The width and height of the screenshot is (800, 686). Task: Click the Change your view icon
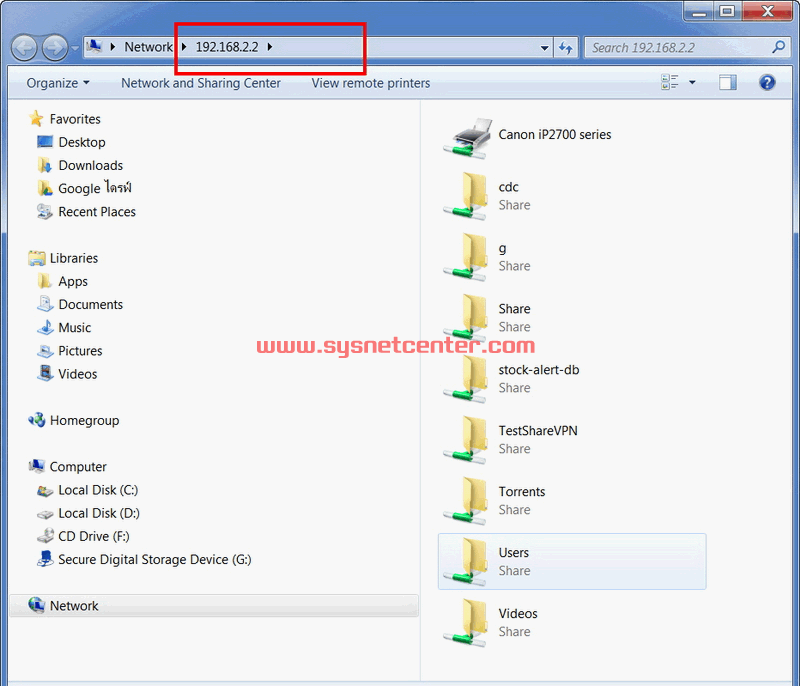(669, 82)
